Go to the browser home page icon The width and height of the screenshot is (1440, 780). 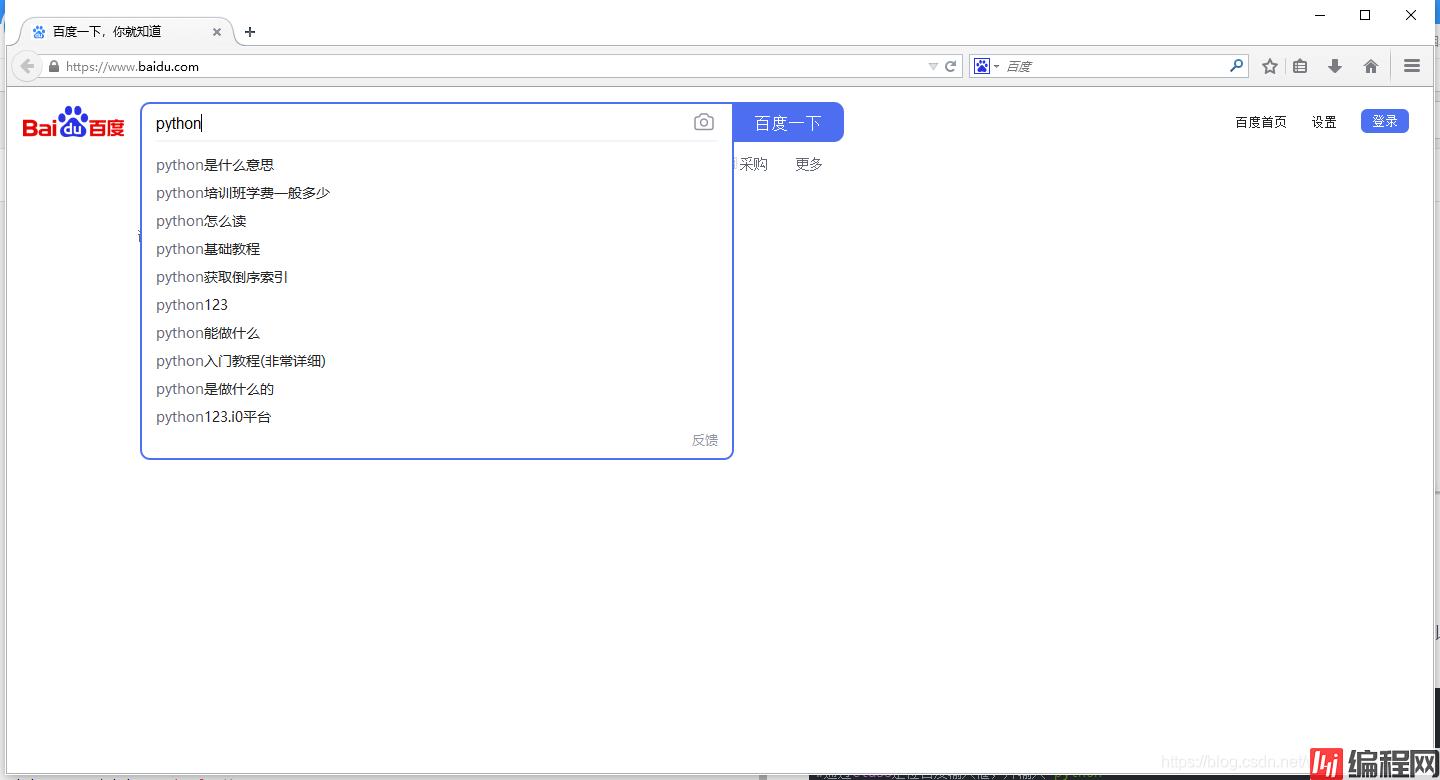pos(1371,66)
